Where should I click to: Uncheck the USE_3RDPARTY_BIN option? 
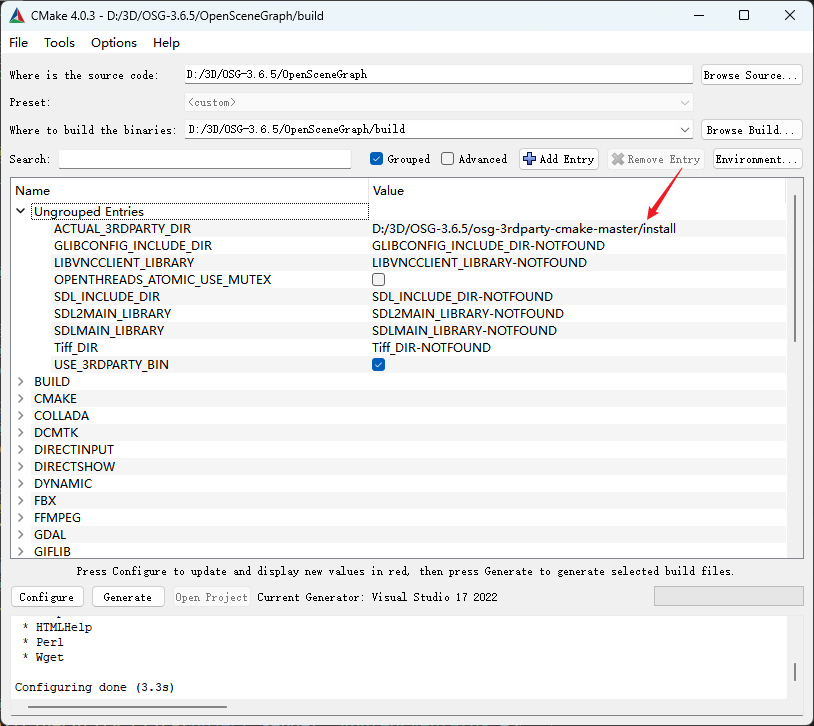pyautogui.click(x=378, y=365)
